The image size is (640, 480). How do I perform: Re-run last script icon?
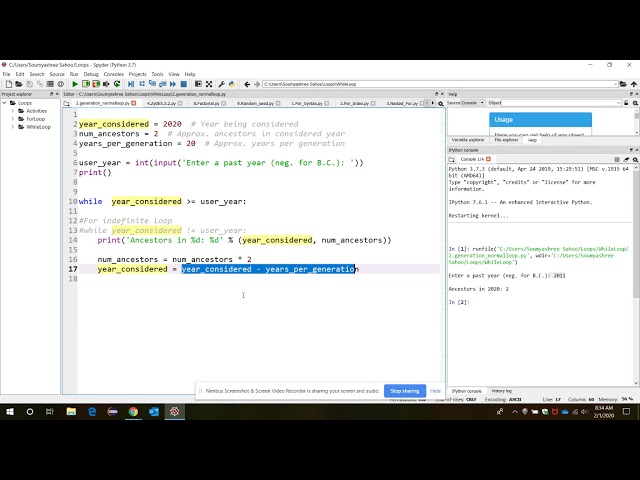(117, 84)
